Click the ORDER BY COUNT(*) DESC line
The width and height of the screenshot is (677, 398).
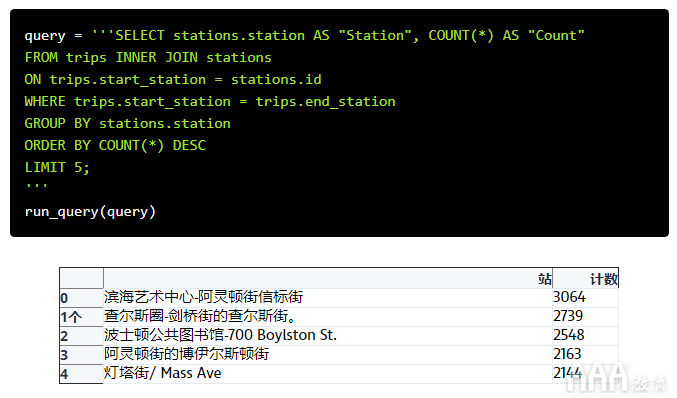pyautogui.click(x=115, y=145)
